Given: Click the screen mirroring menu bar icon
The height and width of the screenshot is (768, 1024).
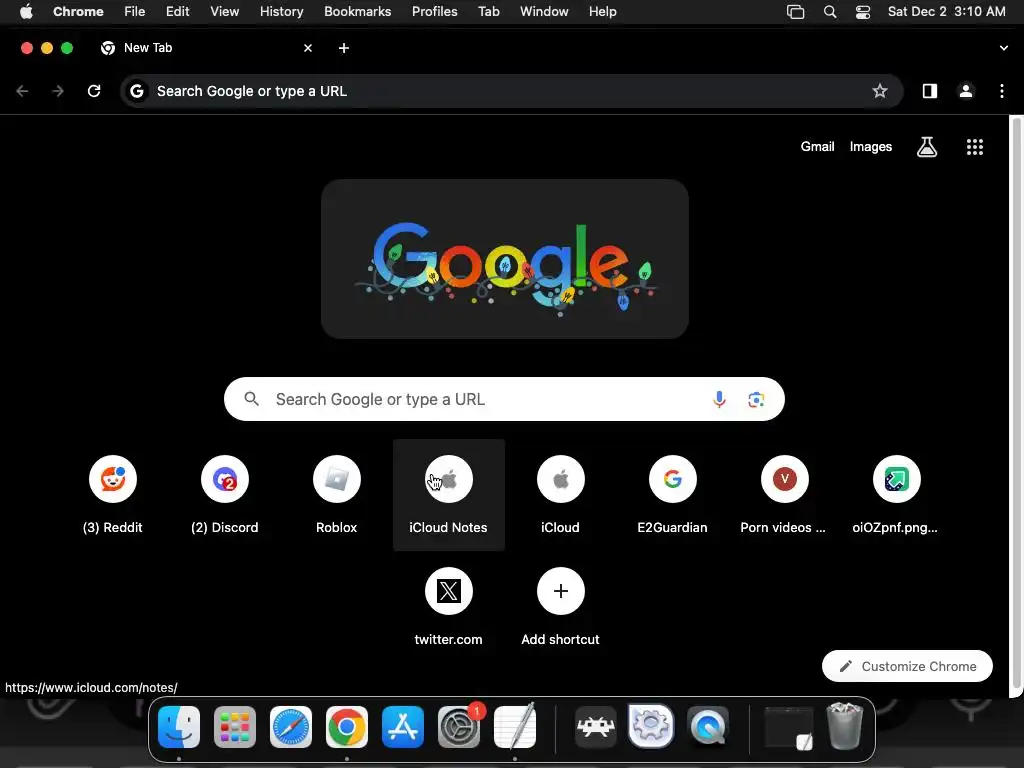Looking at the screenshot, I should coord(795,12).
